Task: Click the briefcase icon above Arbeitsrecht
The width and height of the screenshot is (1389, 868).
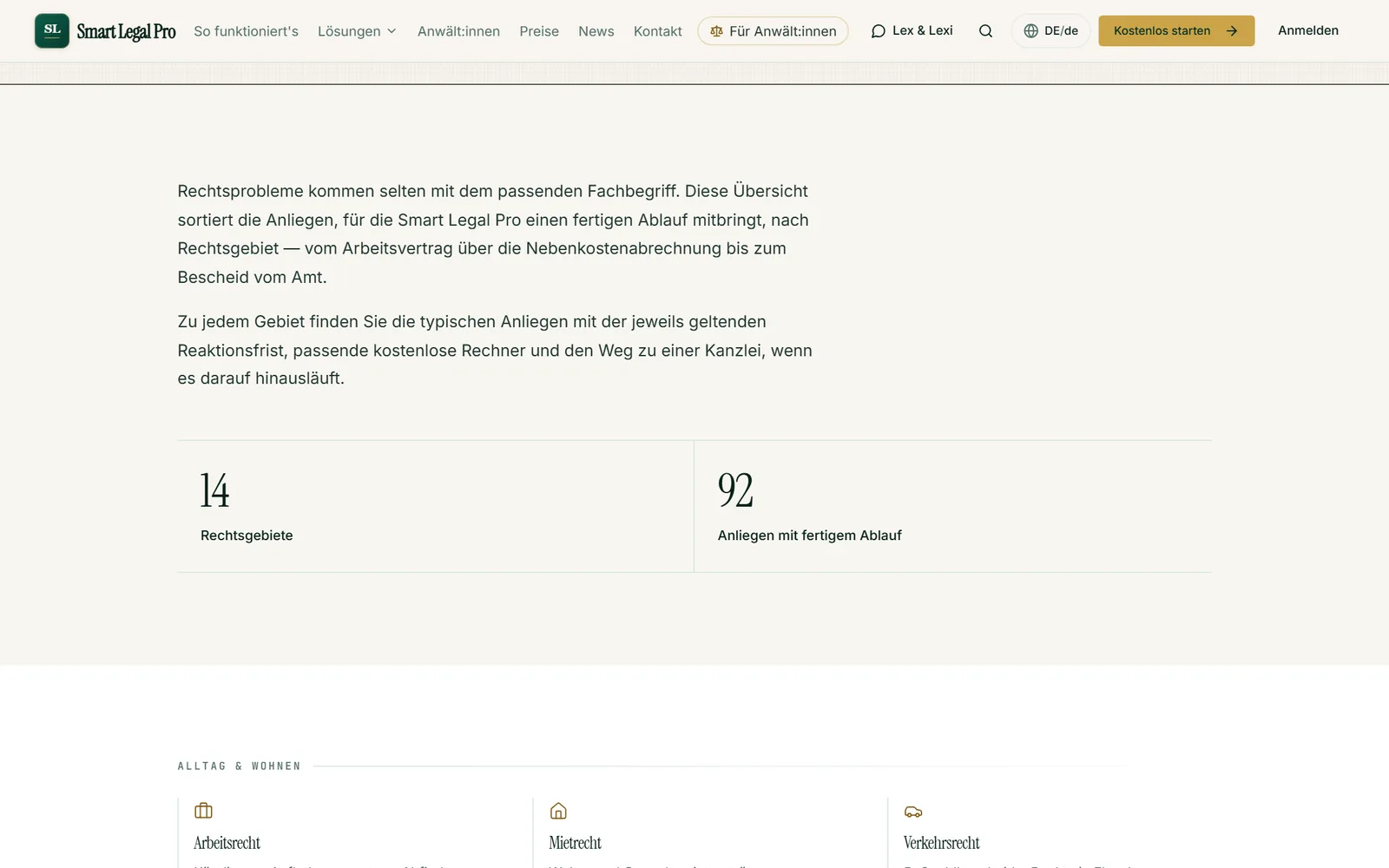Action: pyautogui.click(x=203, y=811)
